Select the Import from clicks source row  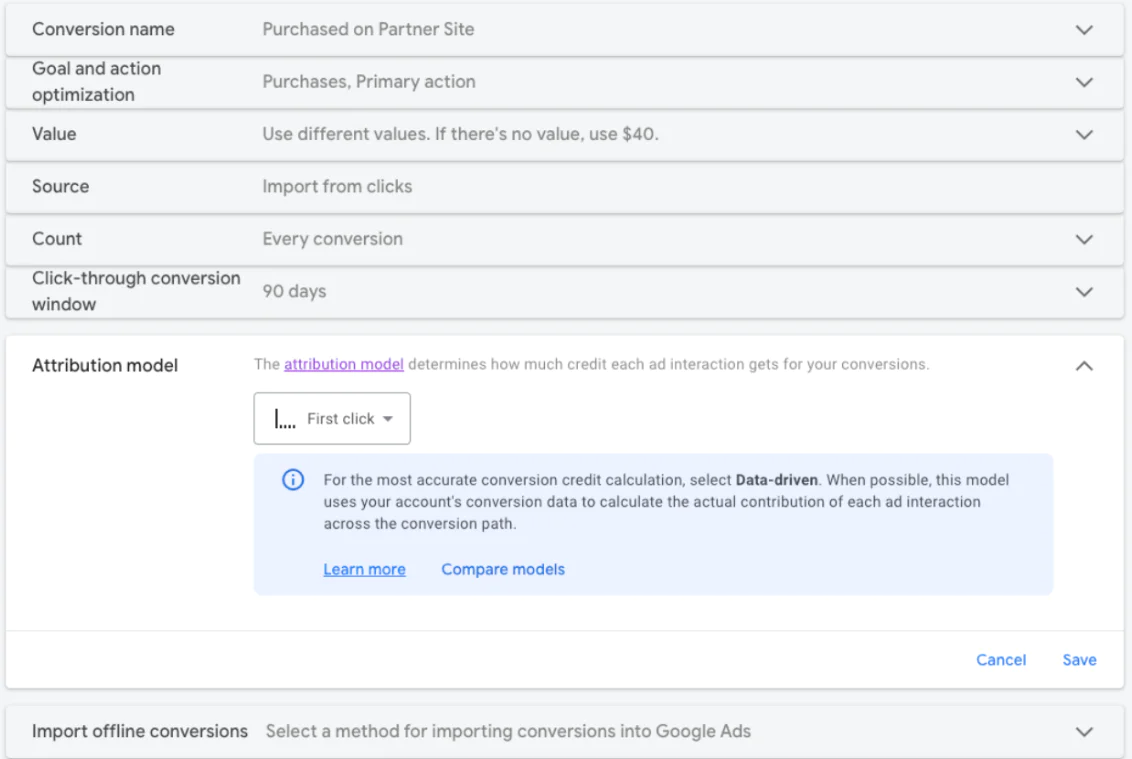coord(337,186)
